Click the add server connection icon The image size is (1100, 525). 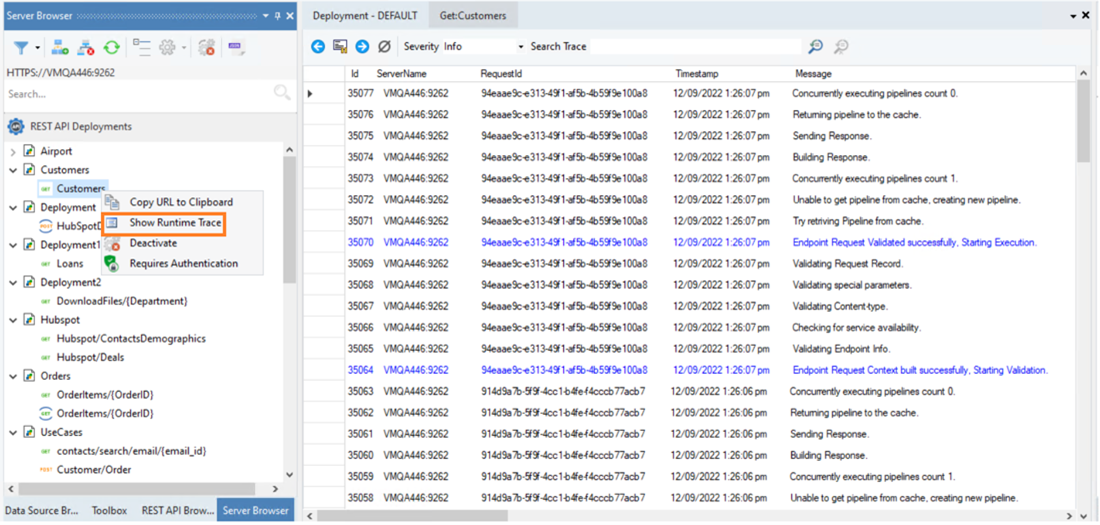[61, 47]
